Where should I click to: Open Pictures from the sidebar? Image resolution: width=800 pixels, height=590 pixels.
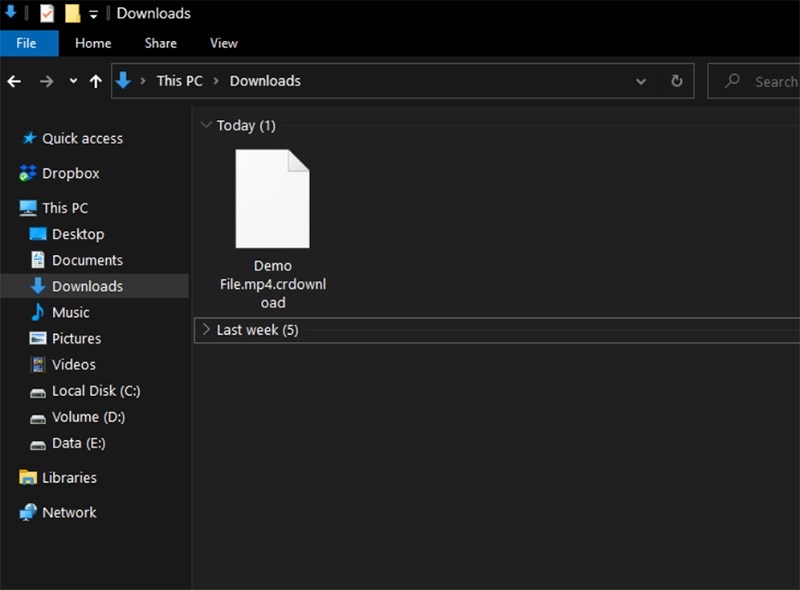pyautogui.click(x=76, y=338)
